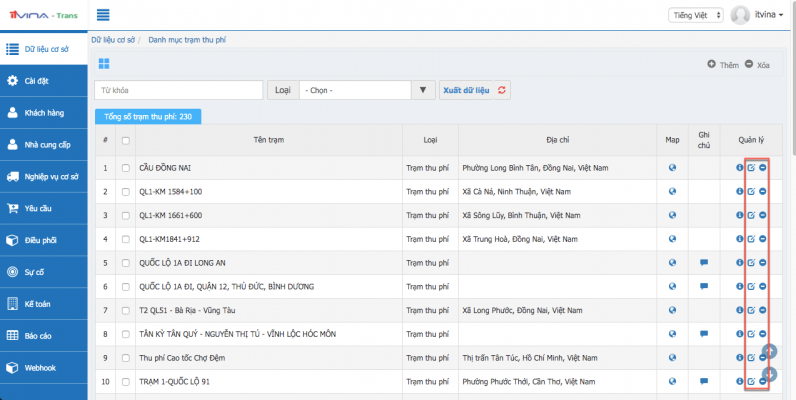
Task: Check the checkbox for CẦU ĐỒNG NAI row
Action: coord(125,167)
